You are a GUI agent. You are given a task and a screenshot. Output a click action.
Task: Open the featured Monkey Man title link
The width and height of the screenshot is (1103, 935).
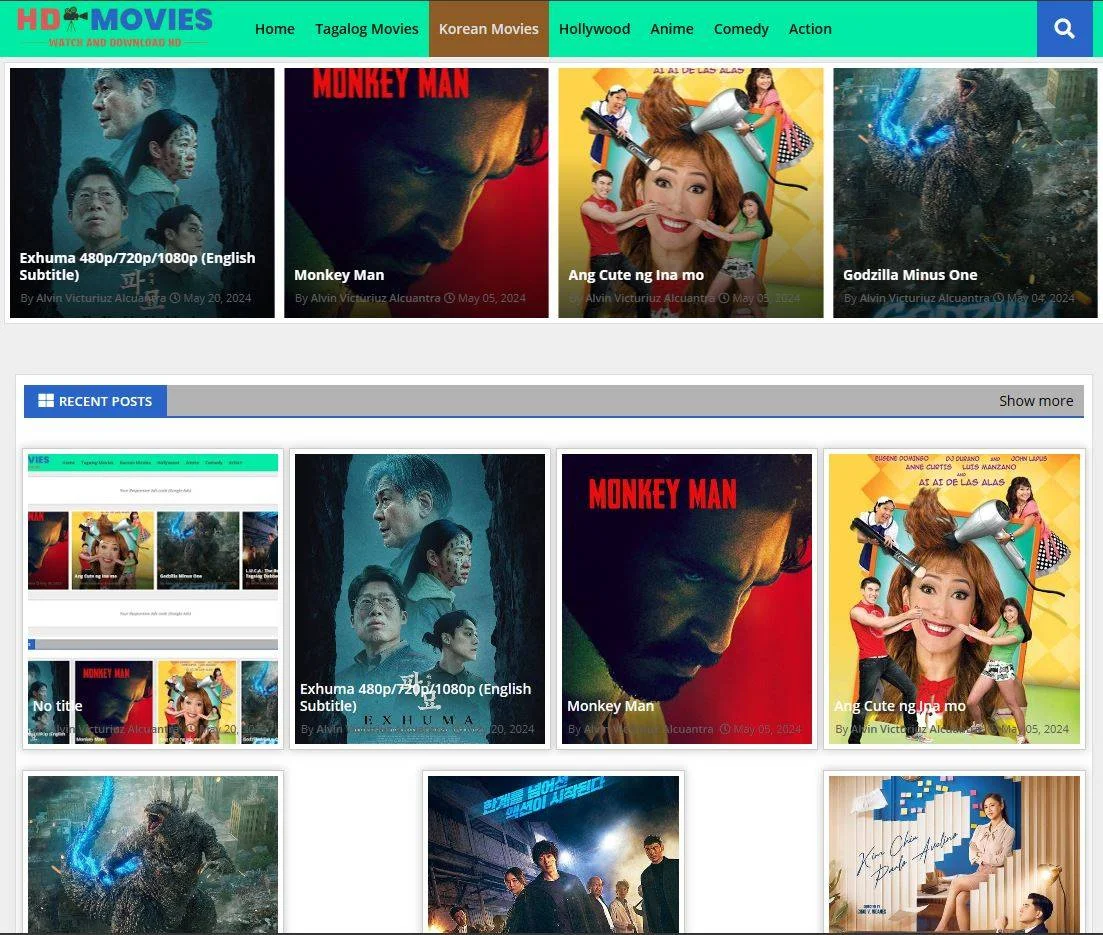pos(339,275)
